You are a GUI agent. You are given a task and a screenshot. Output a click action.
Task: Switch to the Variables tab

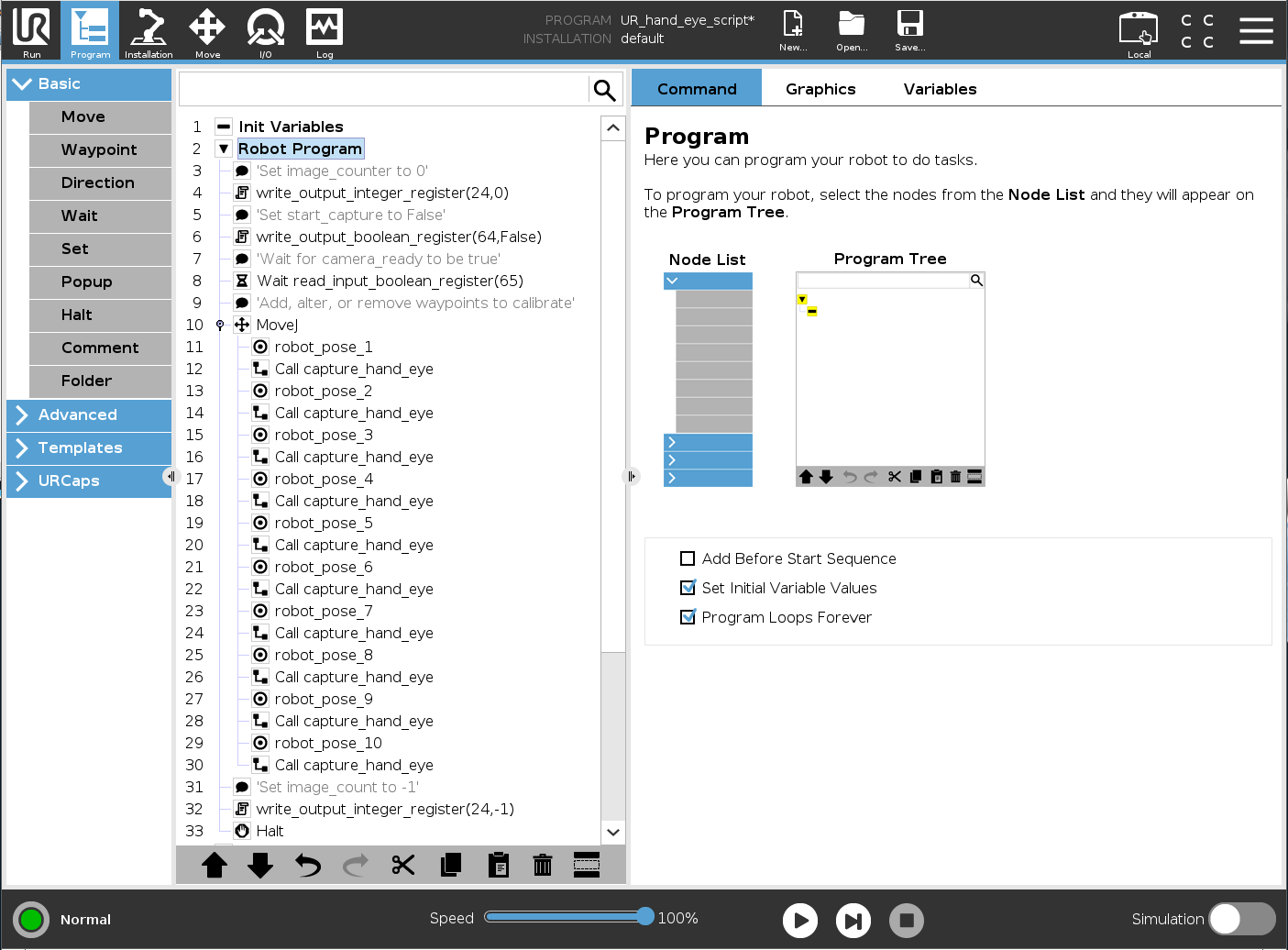(x=940, y=89)
